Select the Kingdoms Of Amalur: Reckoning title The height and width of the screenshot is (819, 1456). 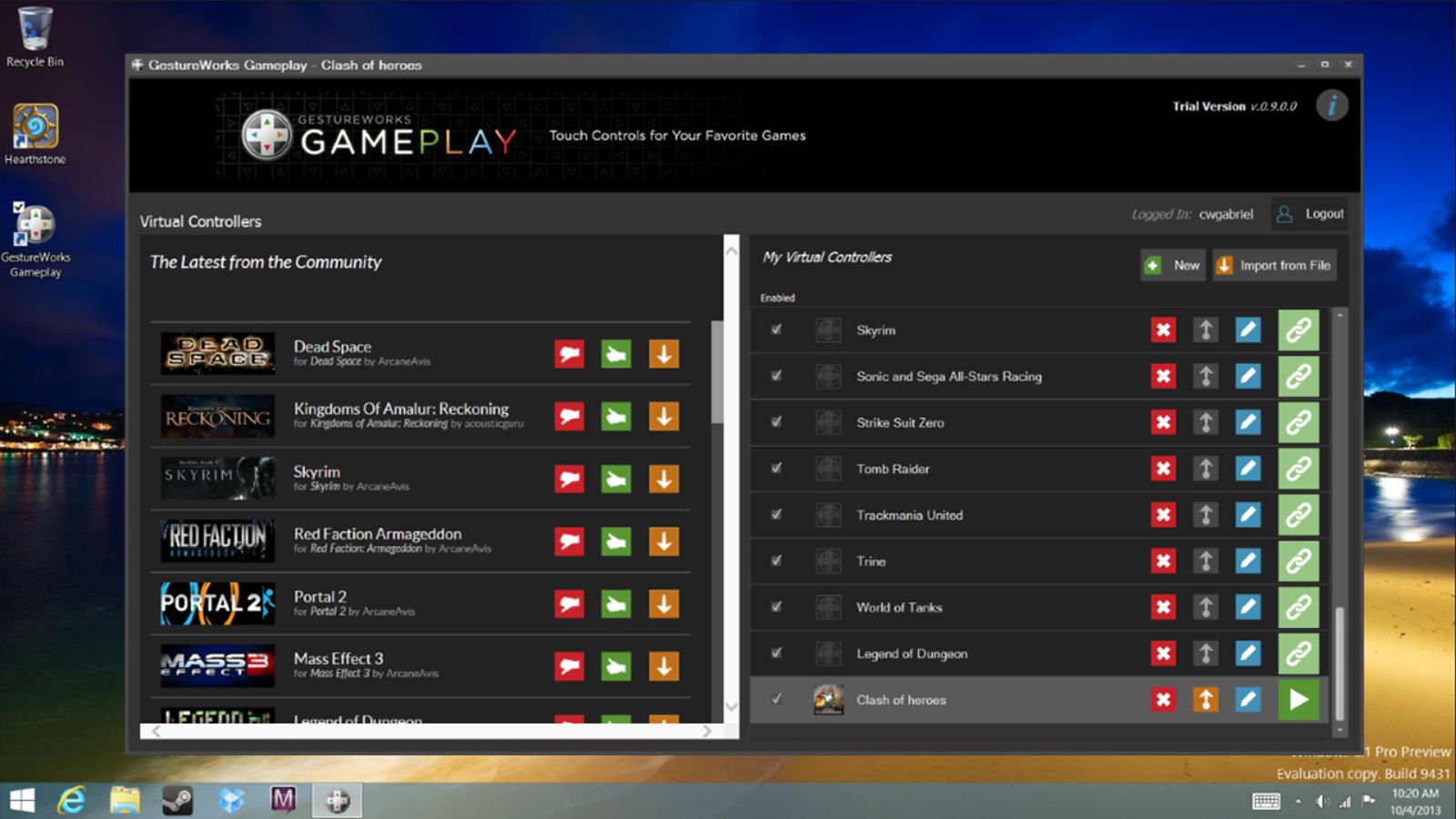(x=401, y=409)
